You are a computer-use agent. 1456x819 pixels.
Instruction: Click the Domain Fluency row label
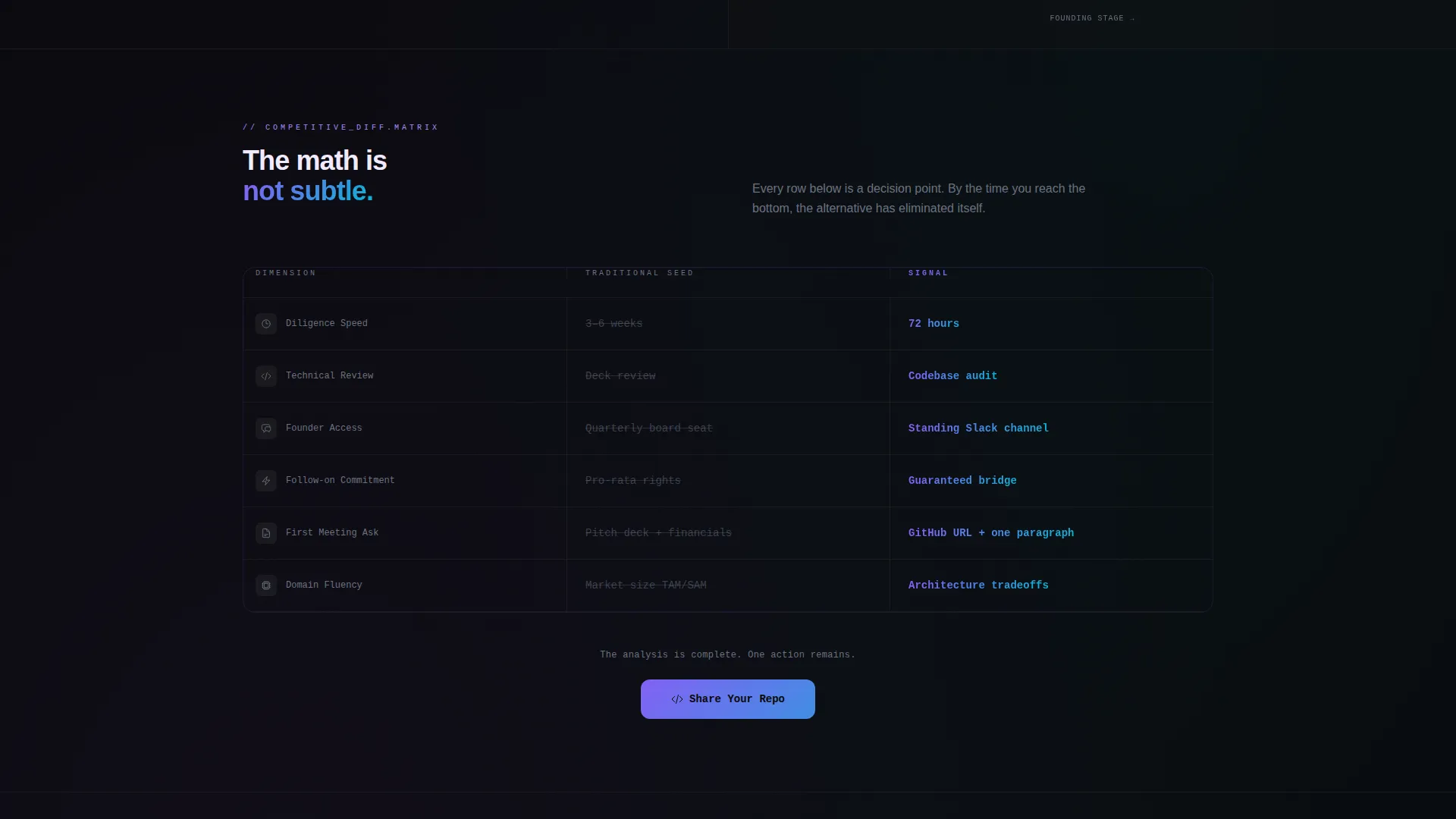tap(324, 585)
